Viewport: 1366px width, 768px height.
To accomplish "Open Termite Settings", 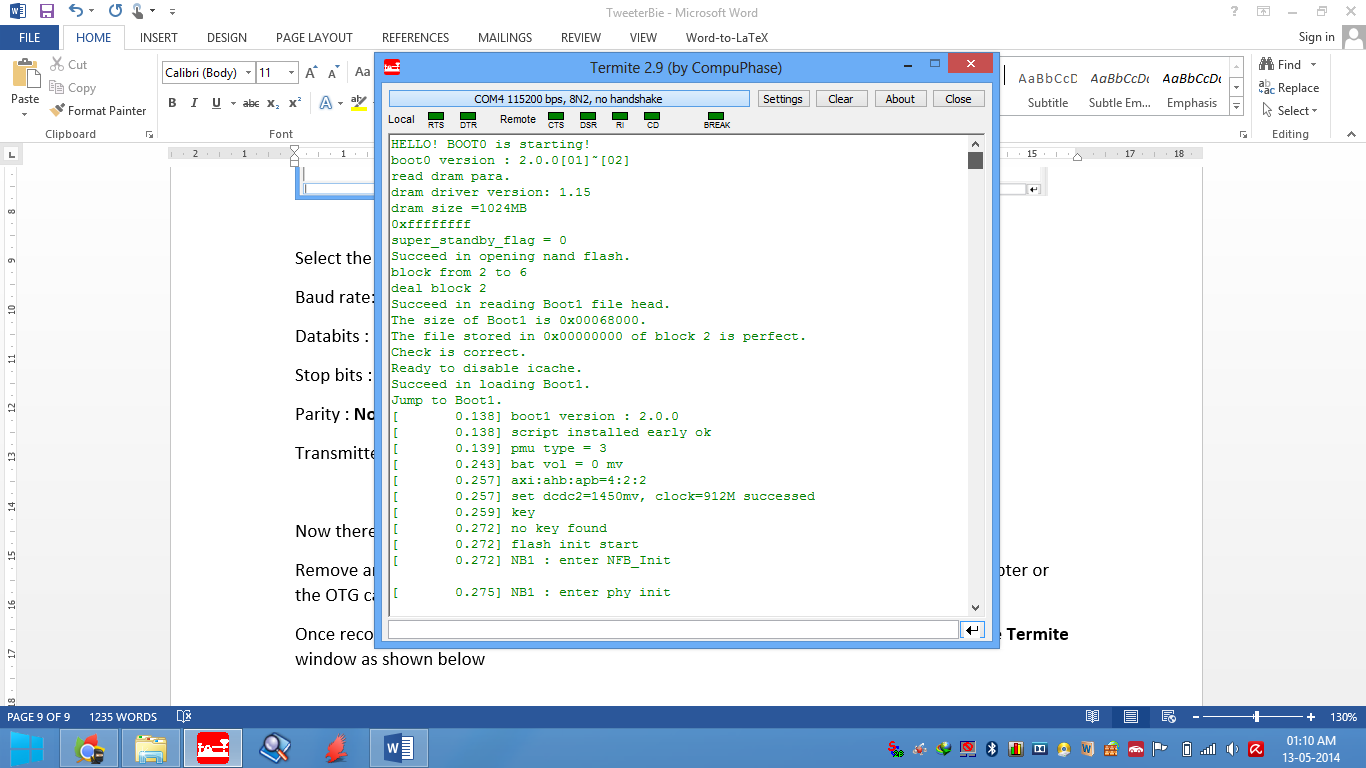I will (x=782, y=99).
